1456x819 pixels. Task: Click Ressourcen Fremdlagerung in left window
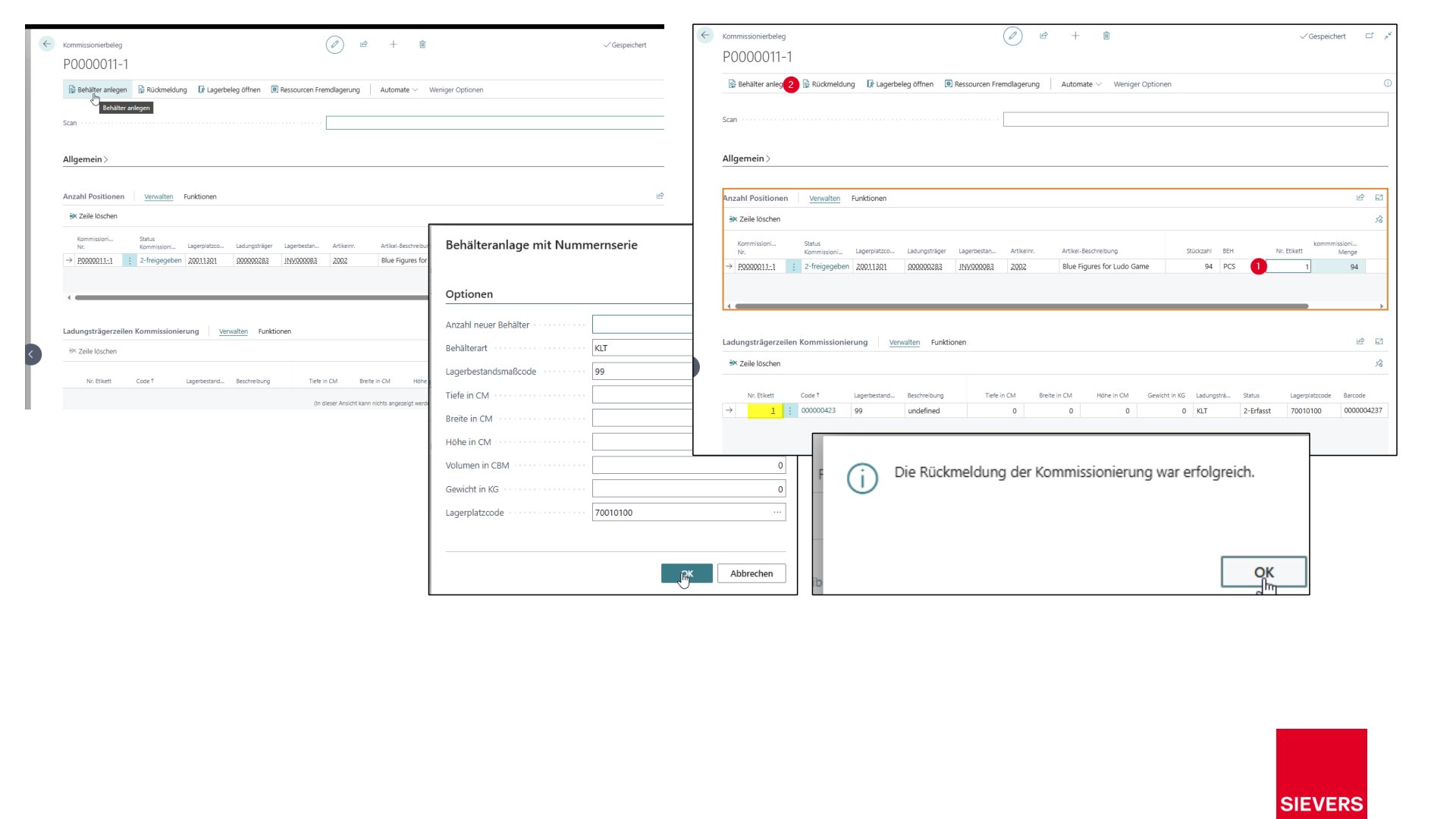[315, 89]
